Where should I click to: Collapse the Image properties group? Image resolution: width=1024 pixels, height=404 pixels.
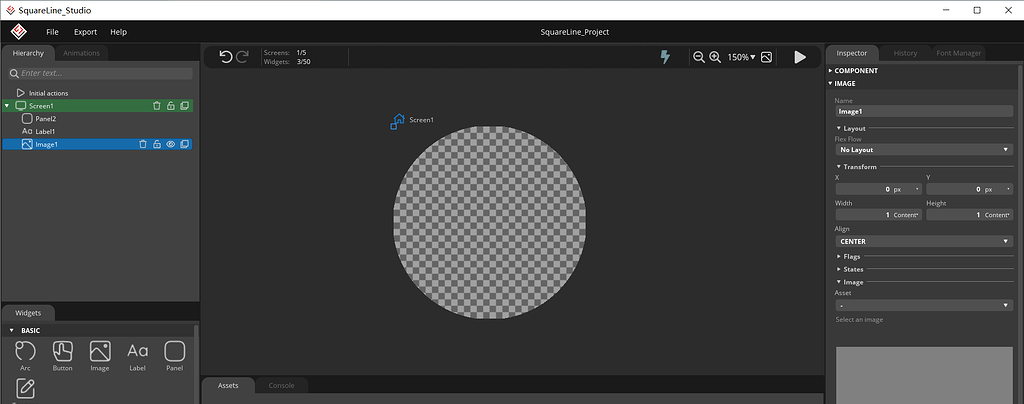839,283
